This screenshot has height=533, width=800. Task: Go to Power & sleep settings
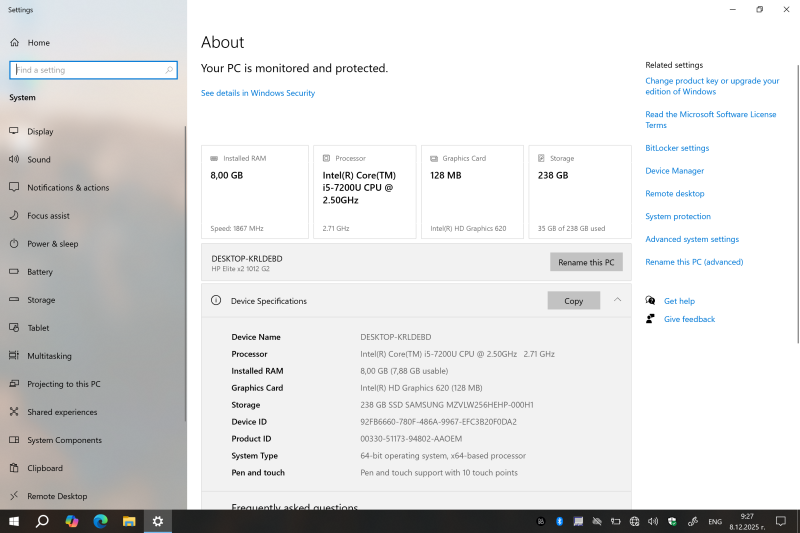point(52,243)
